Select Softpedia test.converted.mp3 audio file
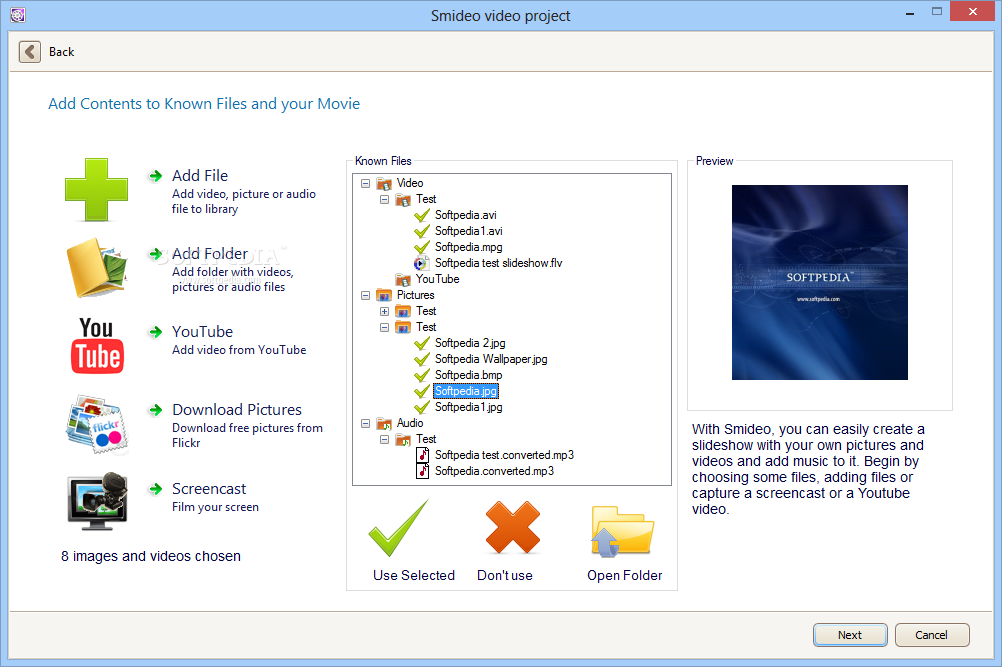 [x=504, y=455]
